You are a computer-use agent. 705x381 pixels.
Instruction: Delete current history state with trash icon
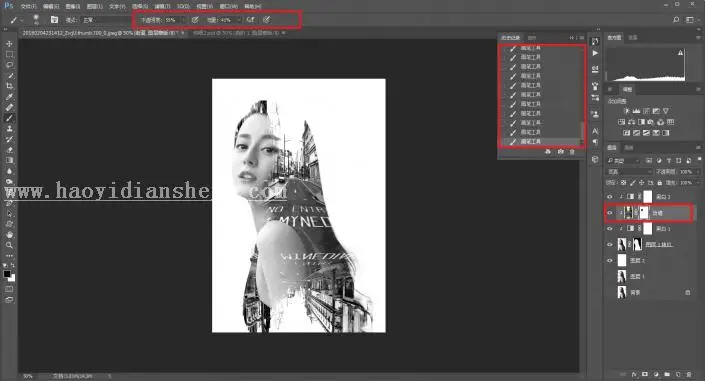tap(572, 152)
